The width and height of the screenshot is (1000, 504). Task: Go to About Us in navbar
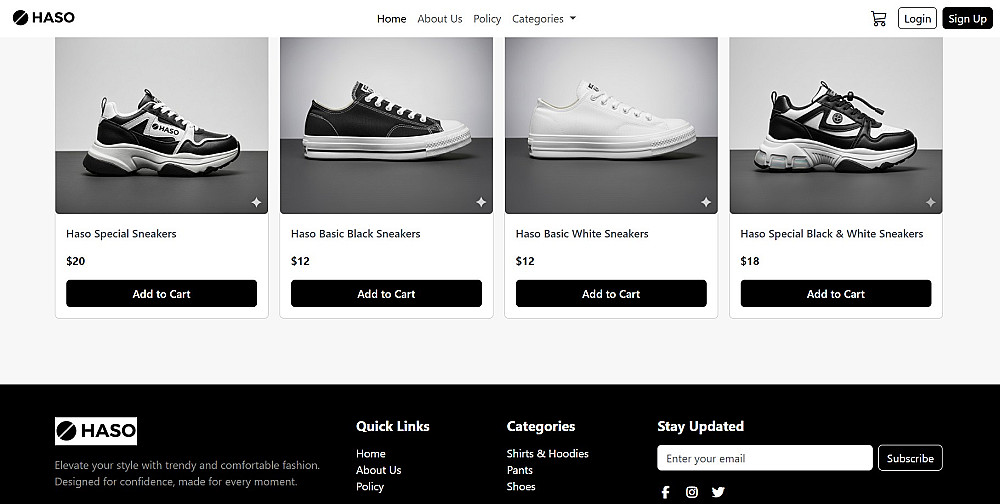pyautogui.click(x=439, y=19)
